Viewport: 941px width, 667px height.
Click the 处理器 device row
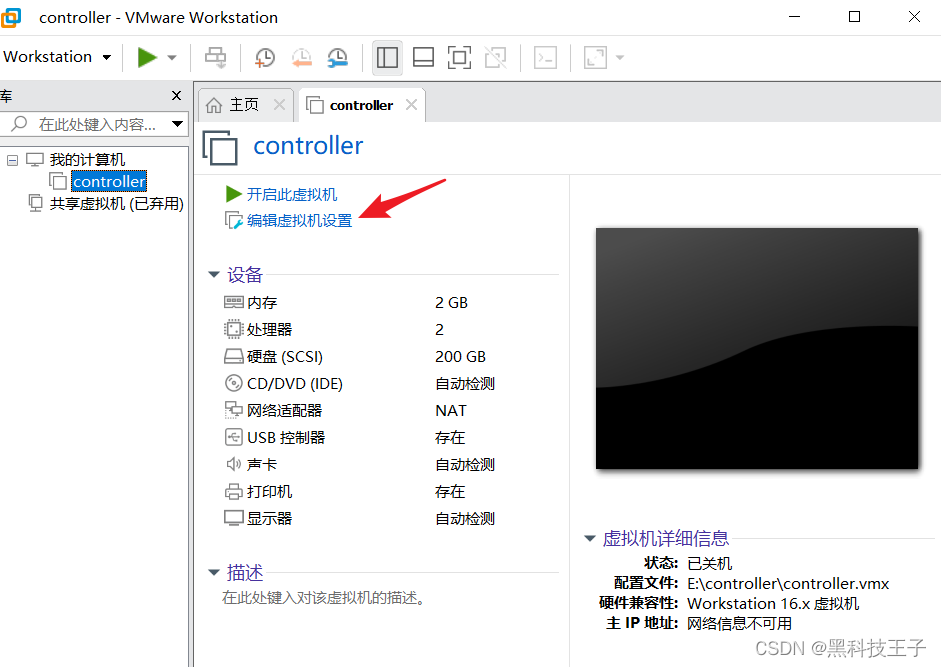[360, 330]
